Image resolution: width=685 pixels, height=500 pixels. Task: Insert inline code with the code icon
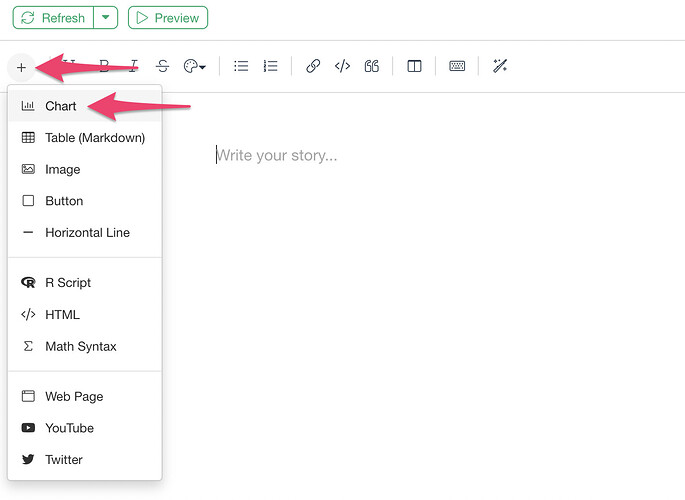(x=342, y=66)
